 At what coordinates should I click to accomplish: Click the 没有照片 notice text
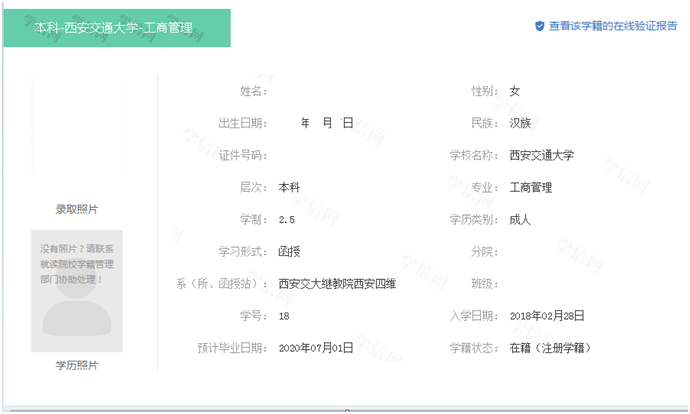point(77,264)
